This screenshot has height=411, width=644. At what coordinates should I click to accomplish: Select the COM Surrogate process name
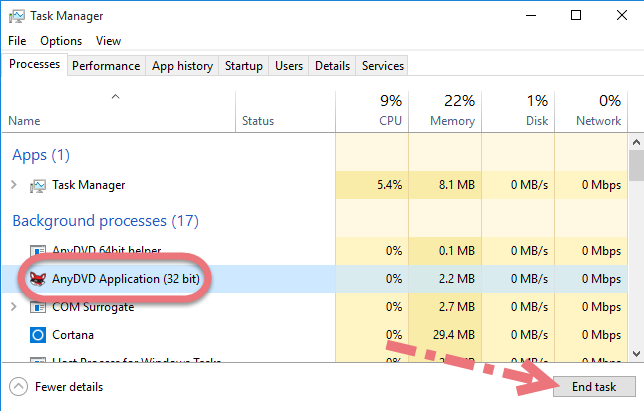click(93, 307)
